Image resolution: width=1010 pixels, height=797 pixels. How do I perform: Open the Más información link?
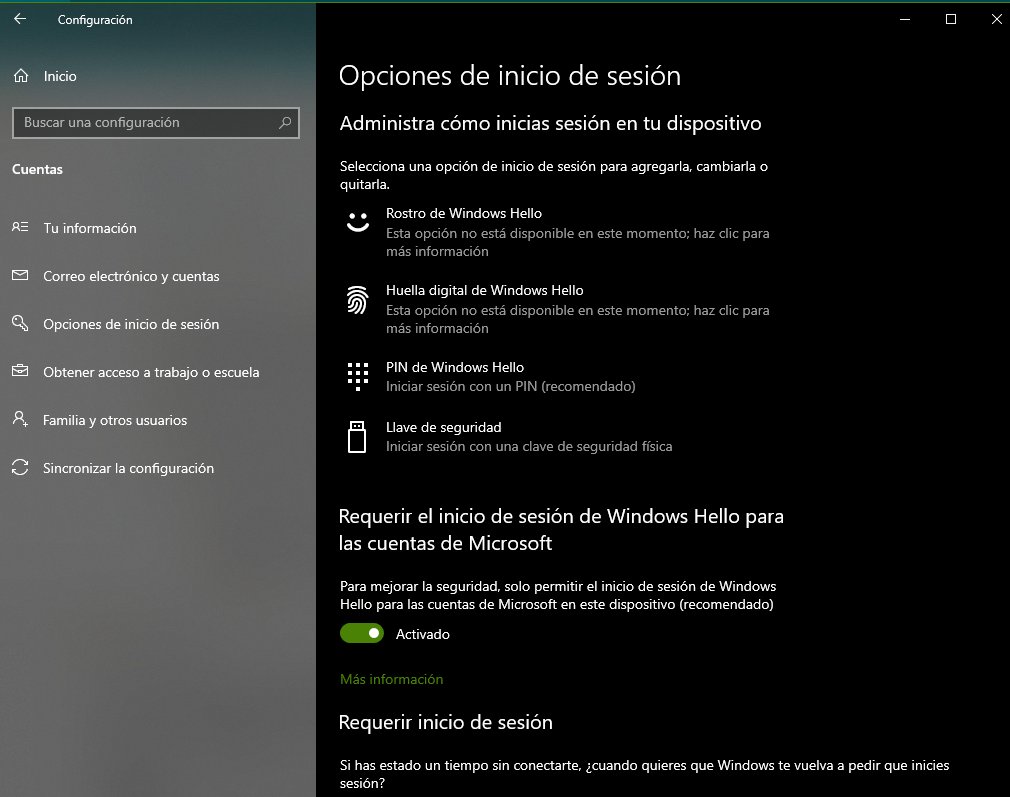point(392,679)
